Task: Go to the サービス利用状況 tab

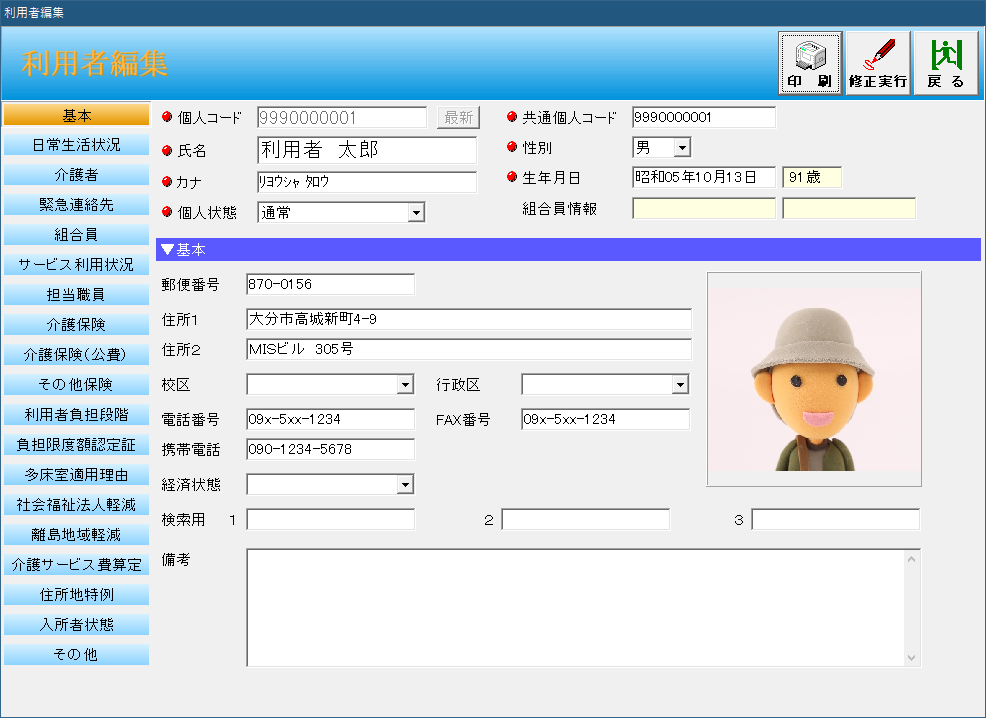Action: pyautogui.click(x=76, y=265)
